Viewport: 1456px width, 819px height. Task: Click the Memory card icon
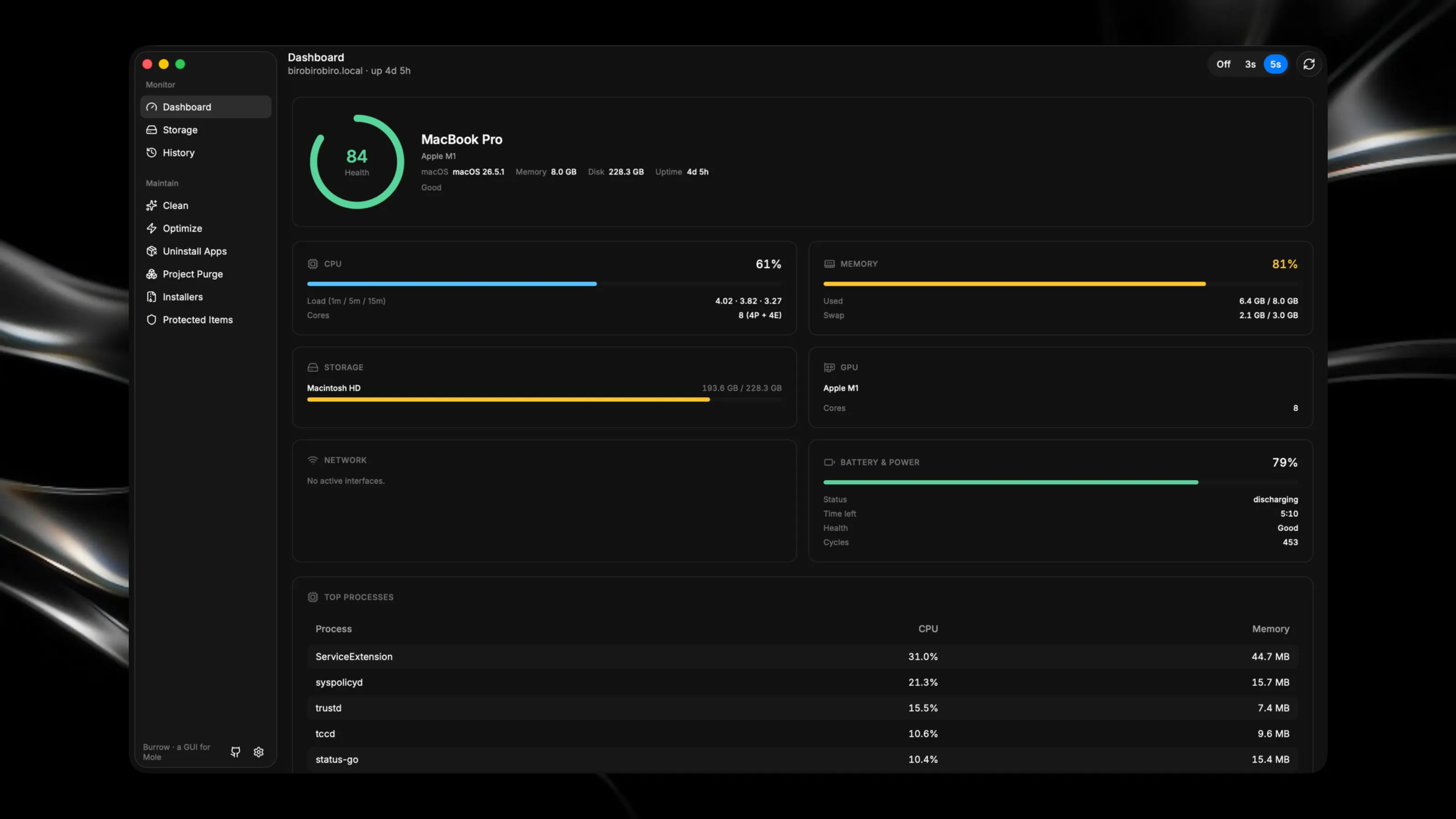829,264
